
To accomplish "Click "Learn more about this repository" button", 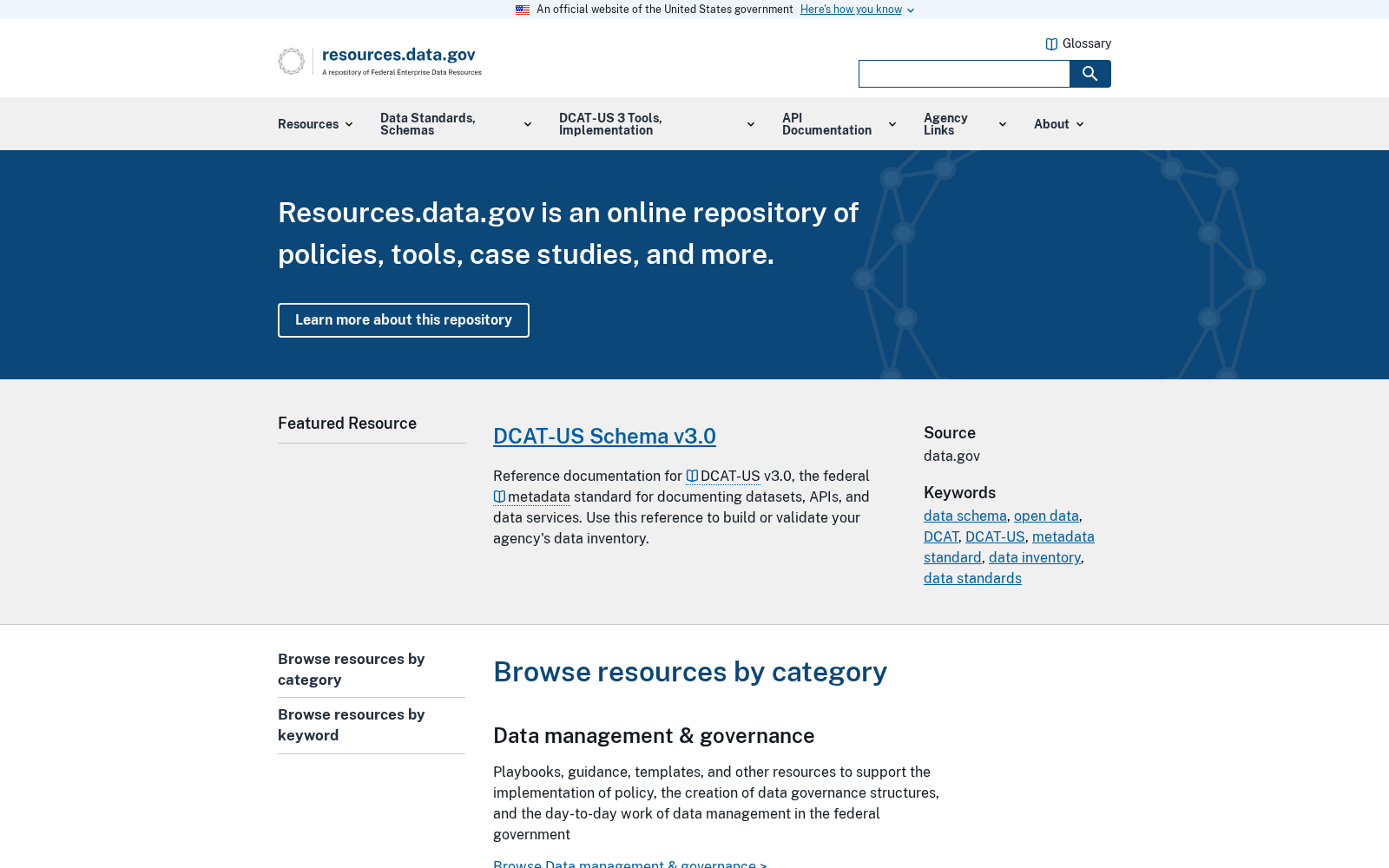I will click(x=404, y=320).
